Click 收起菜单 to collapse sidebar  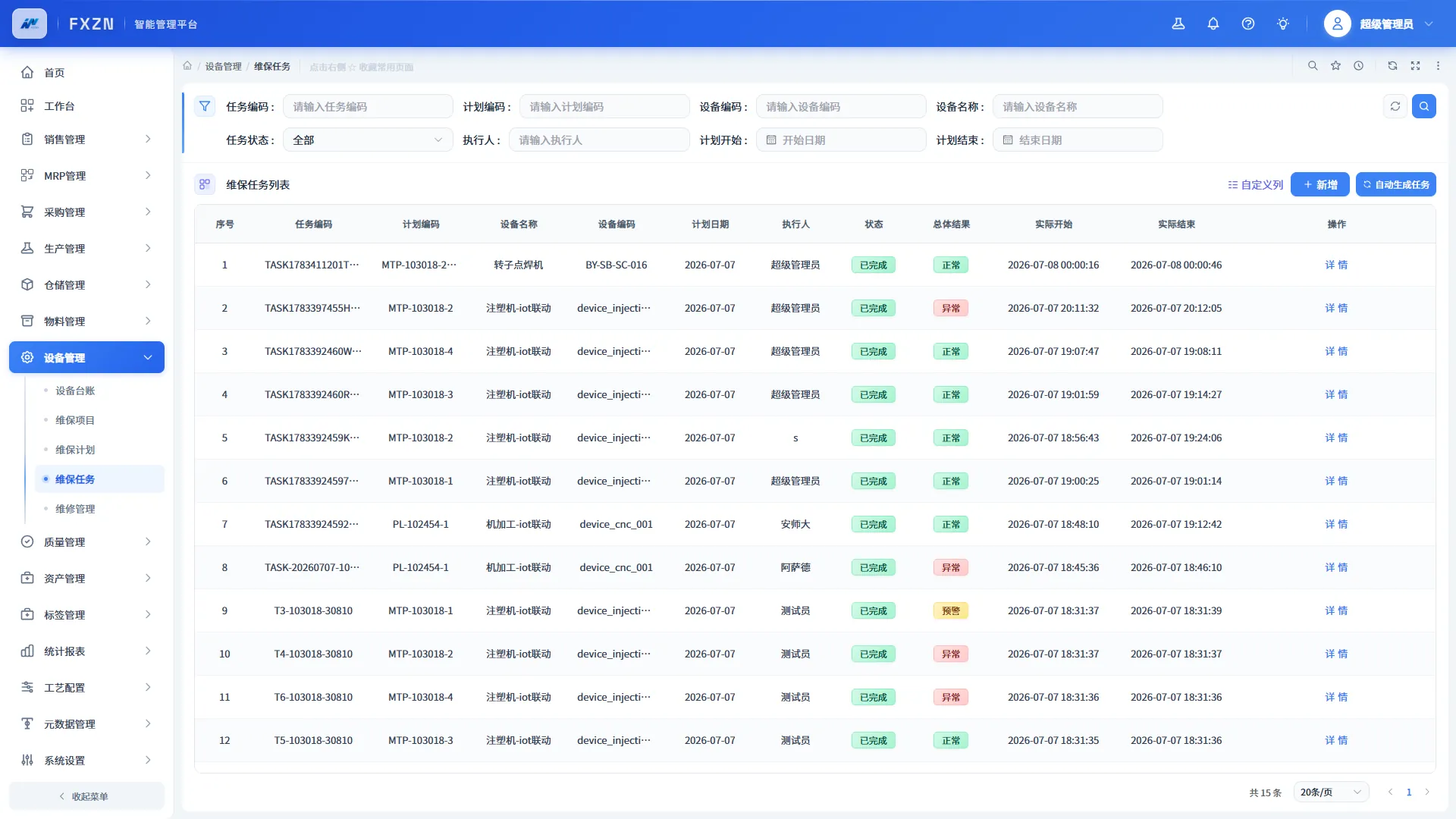(x=86, y=796)
